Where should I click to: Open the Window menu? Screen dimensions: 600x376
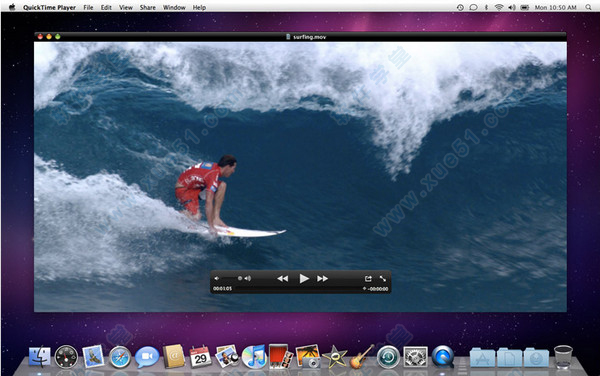(174, 7)
